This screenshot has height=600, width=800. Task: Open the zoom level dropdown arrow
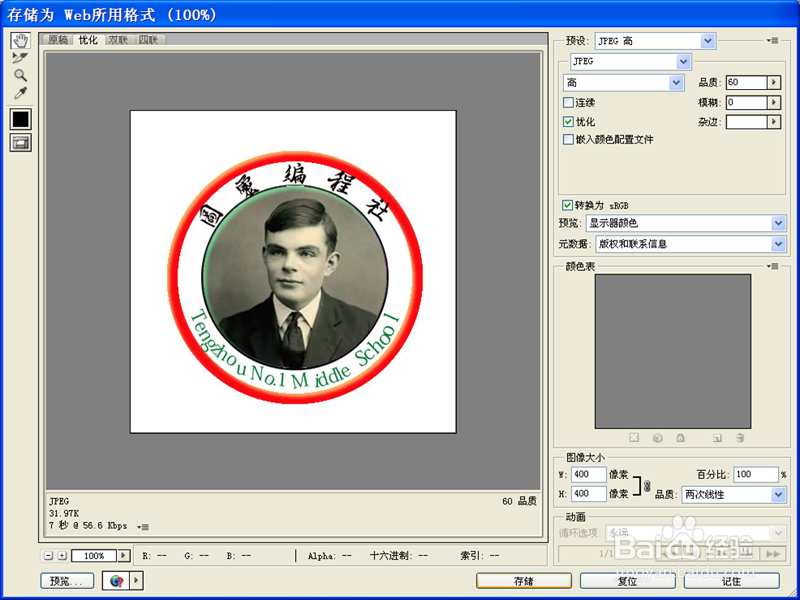[x=123, y=556]
